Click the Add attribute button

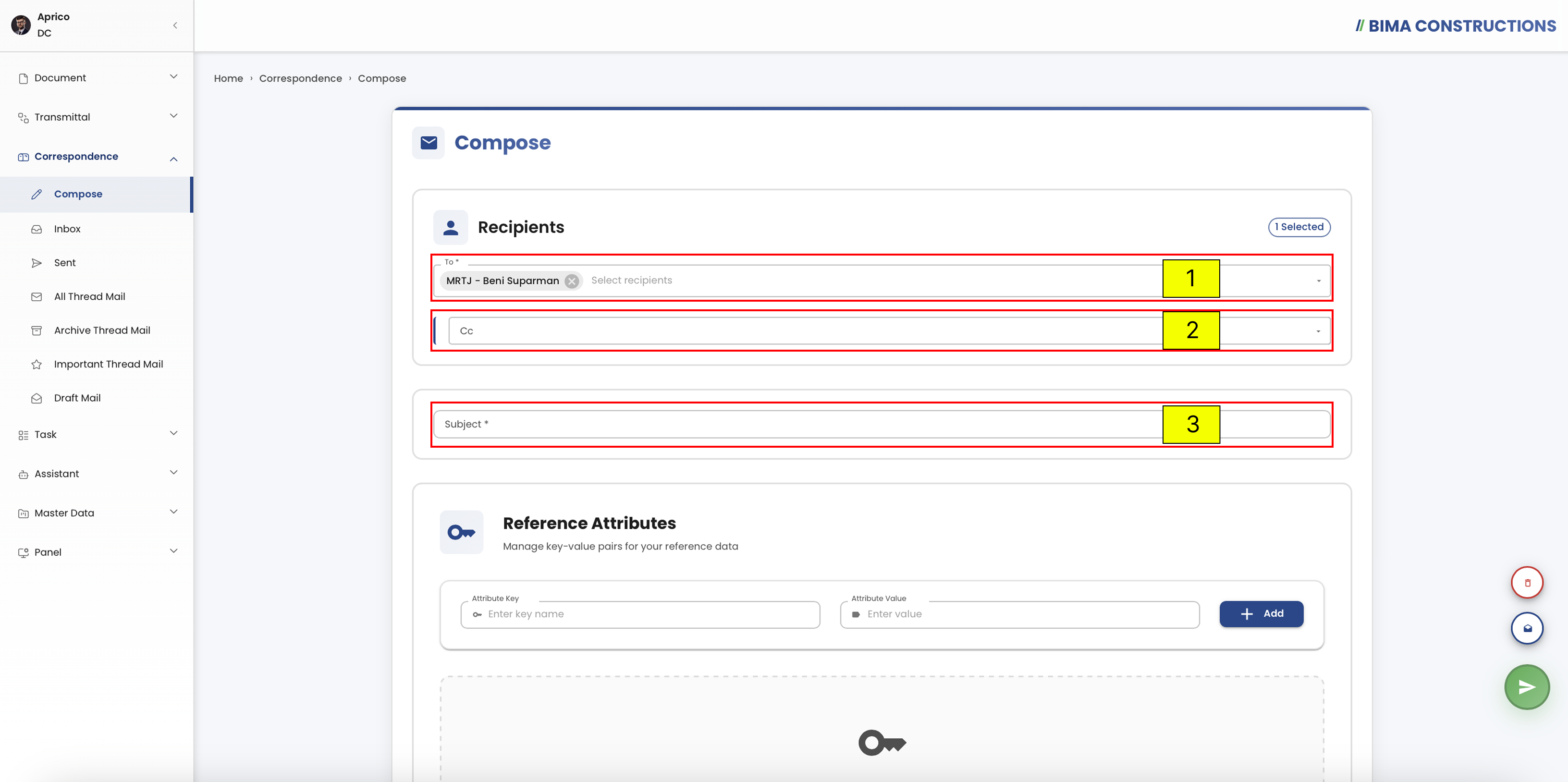(1261, 613)
